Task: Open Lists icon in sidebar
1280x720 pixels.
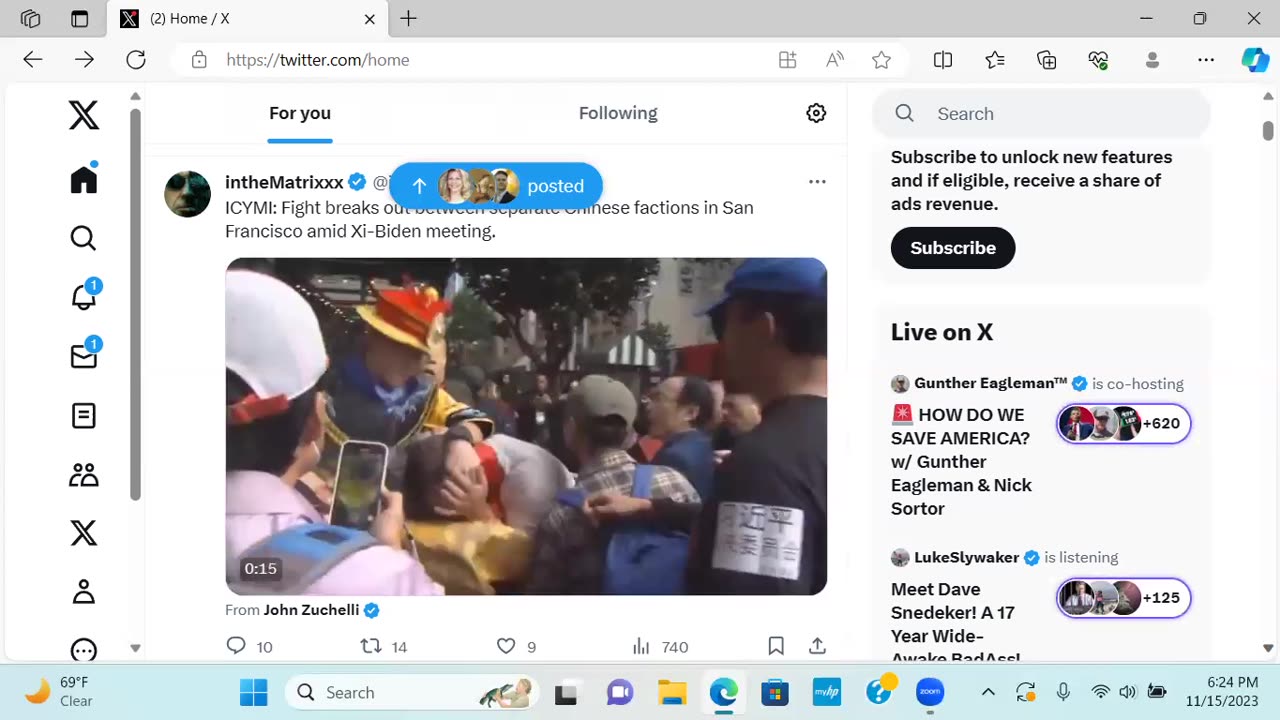Action: click(84, 415)
